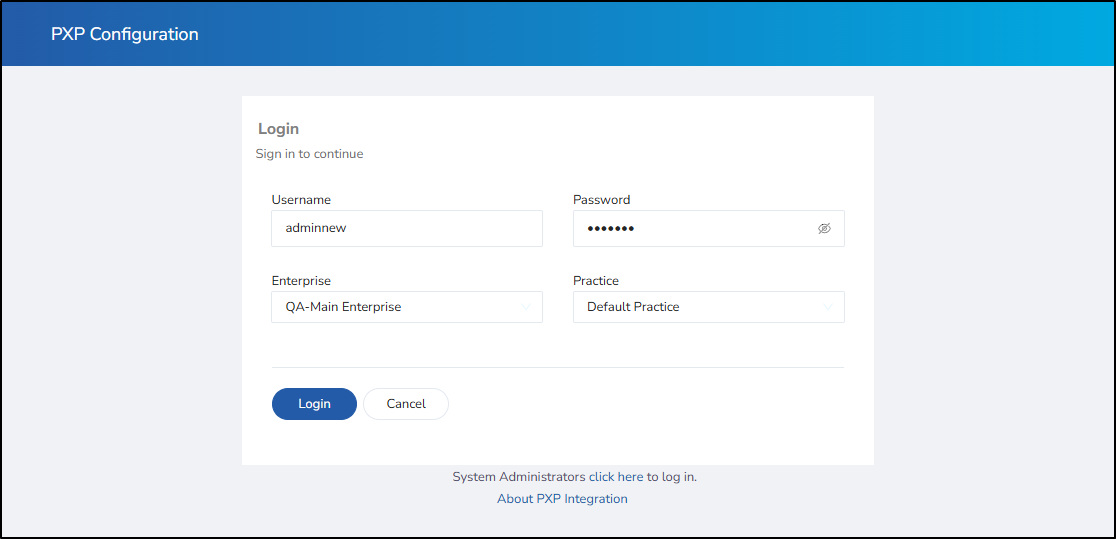
Task: Follow the 'click here' administrator link
Action: coord(616,476)
